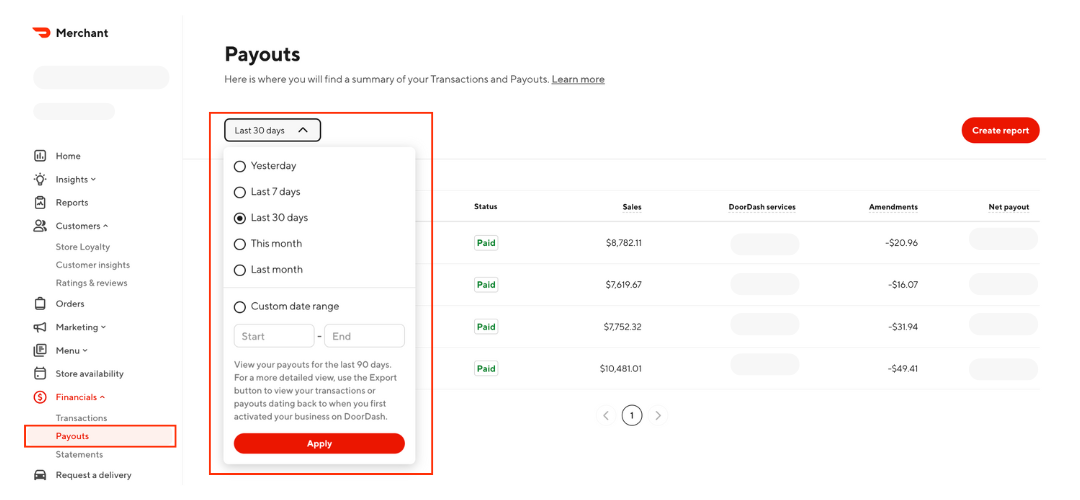
Task: Click the Request a delivery car icon
Action: (x=40, y=475)
